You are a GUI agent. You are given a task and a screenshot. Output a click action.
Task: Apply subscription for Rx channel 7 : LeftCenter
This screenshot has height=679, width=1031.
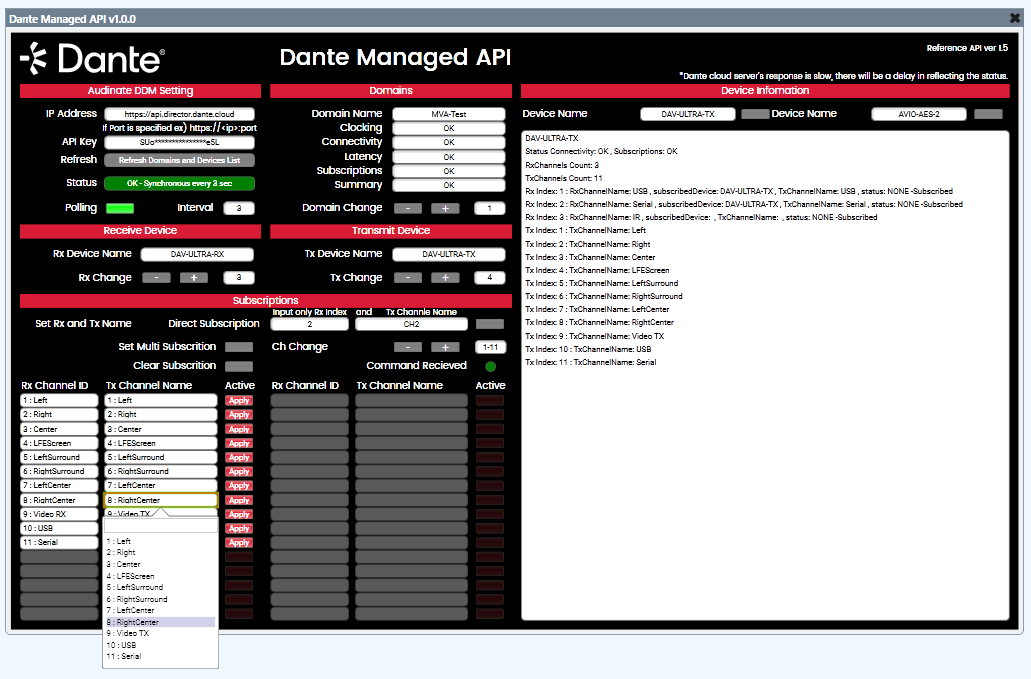tap(239, 486)
